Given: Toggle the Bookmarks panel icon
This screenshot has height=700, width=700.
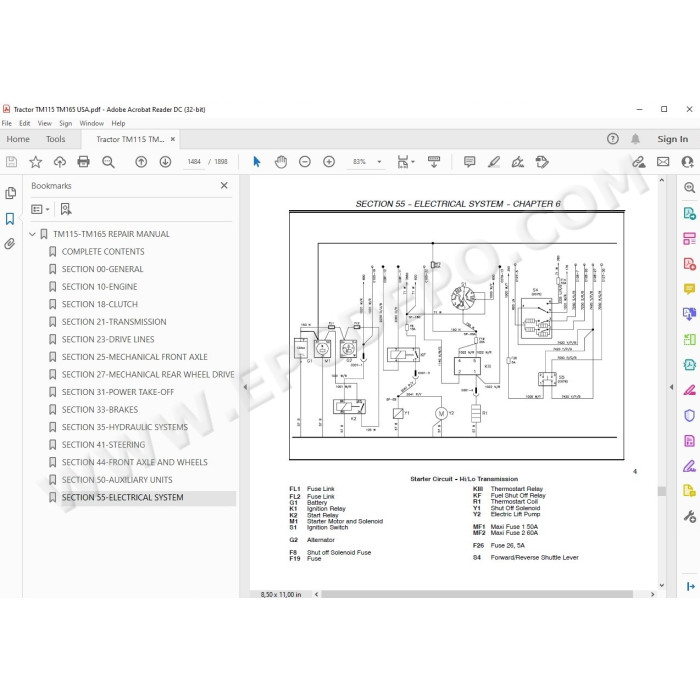Looking at the screenshot, I should [10, 218].
